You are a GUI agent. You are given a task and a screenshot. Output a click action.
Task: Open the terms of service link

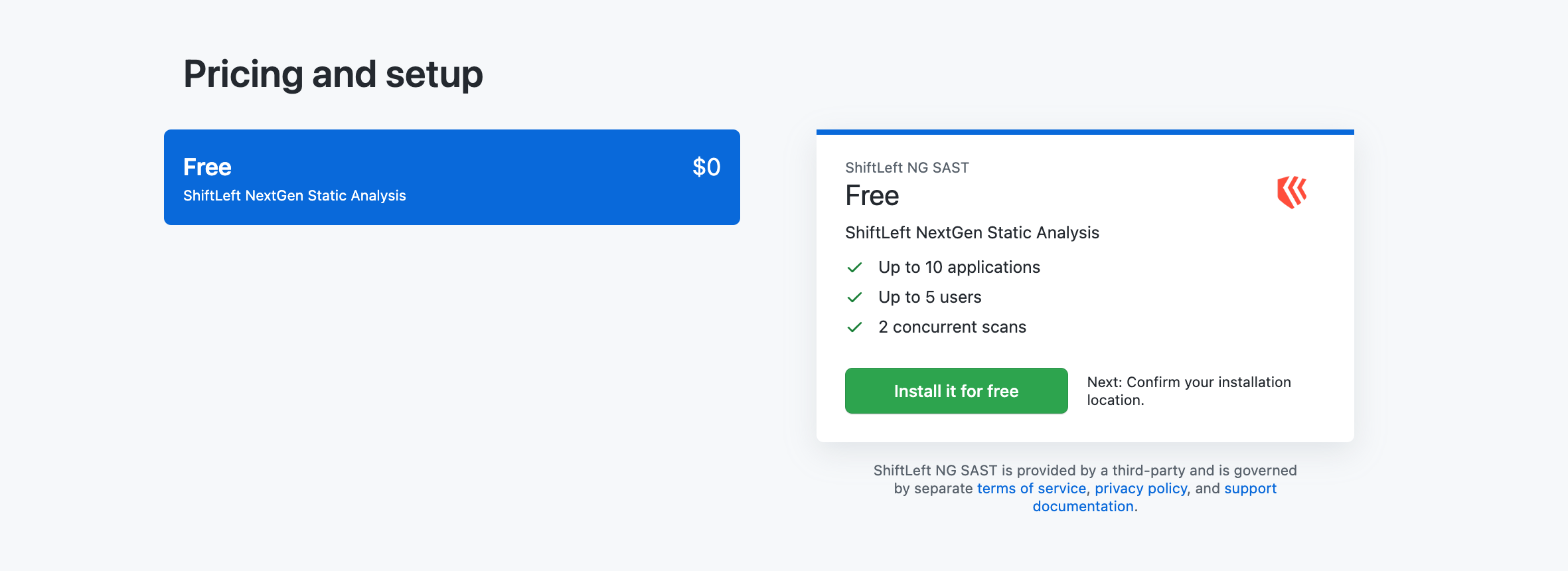coord(1032,489)
